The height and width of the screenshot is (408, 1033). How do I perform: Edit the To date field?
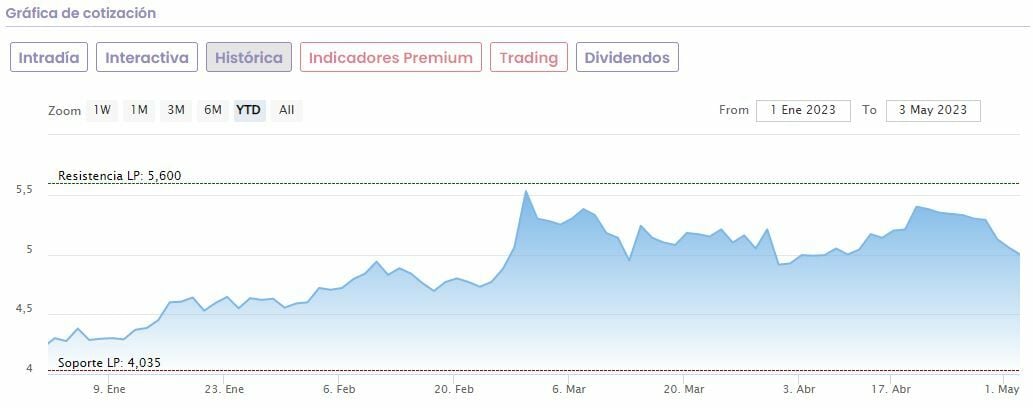tap(932, 110)
